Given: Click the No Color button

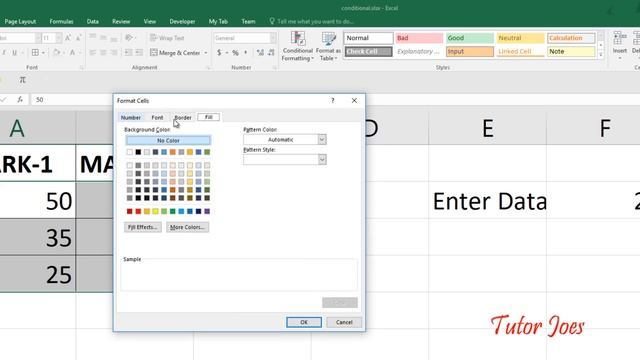Looking at the screenshot, I should click(168, 140).
